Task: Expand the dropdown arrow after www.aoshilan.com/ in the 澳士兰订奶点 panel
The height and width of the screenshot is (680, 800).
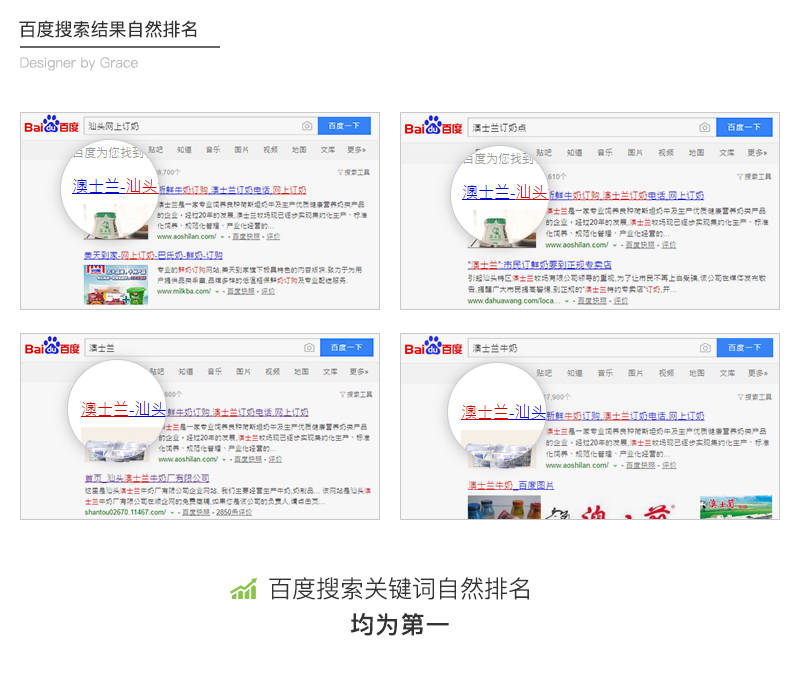Action: [x=615, y=245]
